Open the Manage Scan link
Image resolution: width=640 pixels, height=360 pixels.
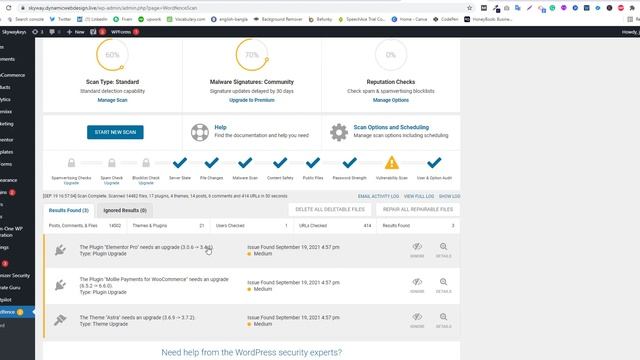[112, 100]
